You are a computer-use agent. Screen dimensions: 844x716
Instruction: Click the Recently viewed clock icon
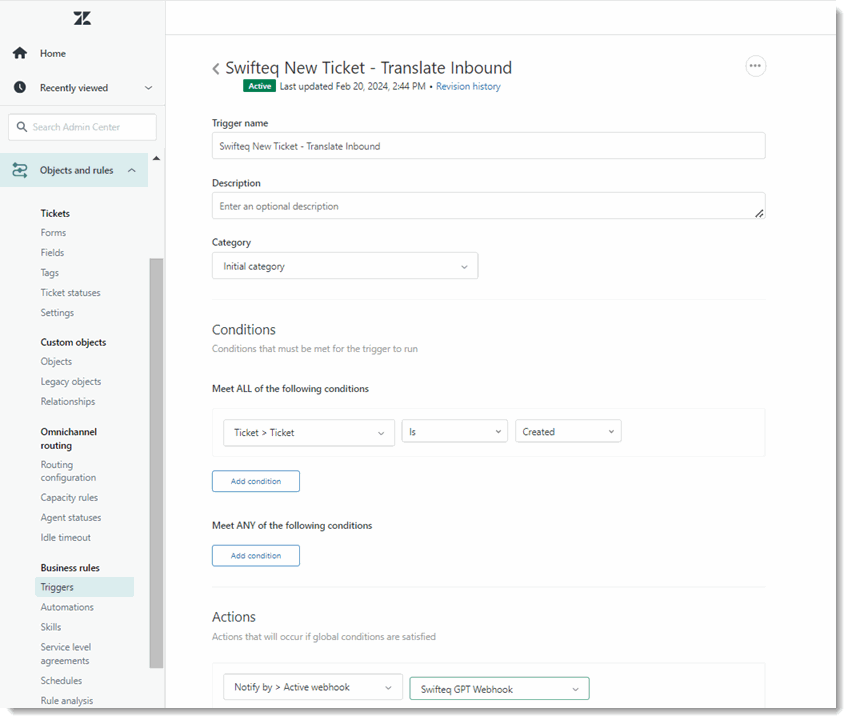point(20,87)
